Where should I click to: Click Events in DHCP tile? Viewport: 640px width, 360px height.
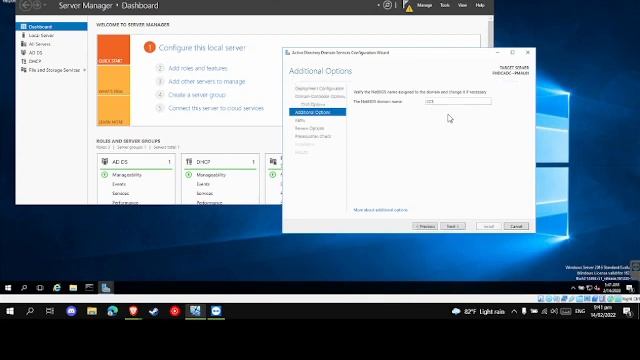click(x=203, y=184)
